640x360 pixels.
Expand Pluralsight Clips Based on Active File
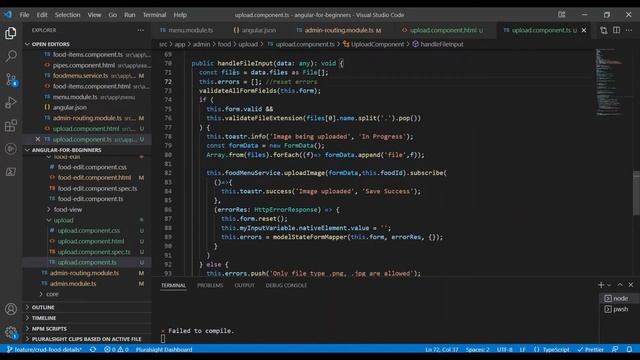[86, 339]
